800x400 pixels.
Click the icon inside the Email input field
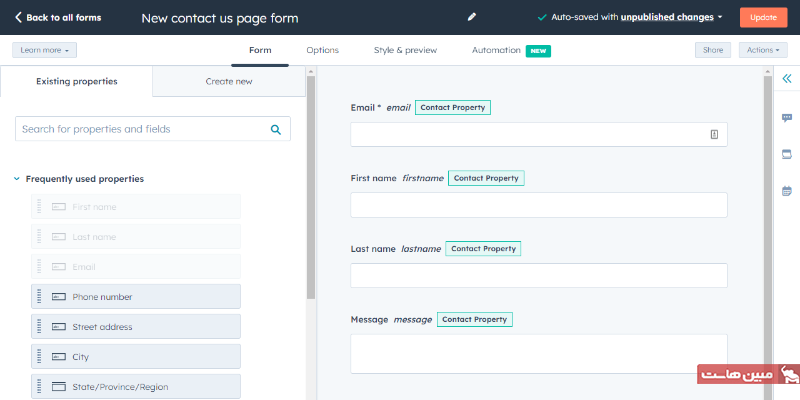pos(714,135)
